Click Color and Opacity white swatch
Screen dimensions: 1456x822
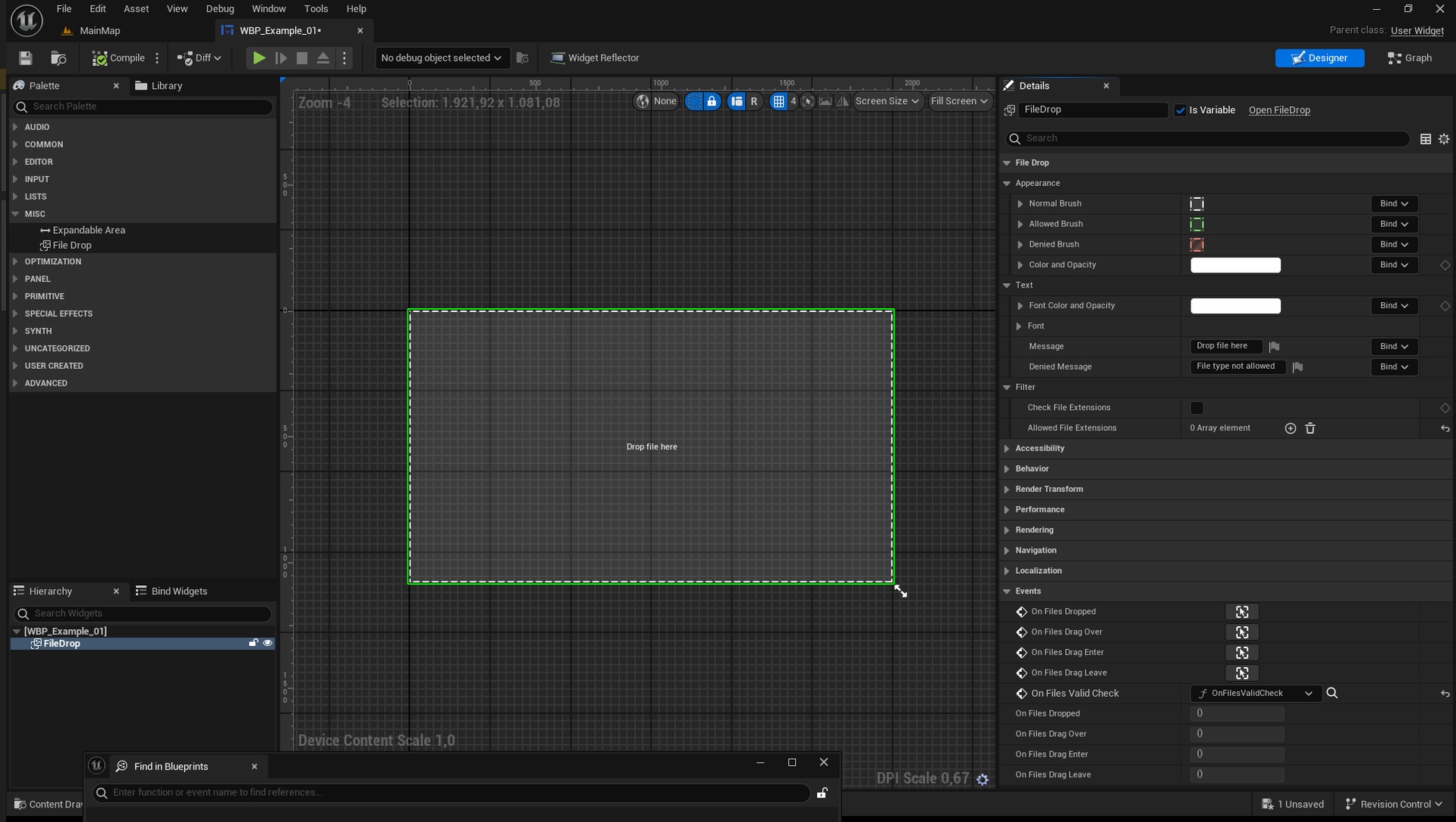[x=1235, y=265]
